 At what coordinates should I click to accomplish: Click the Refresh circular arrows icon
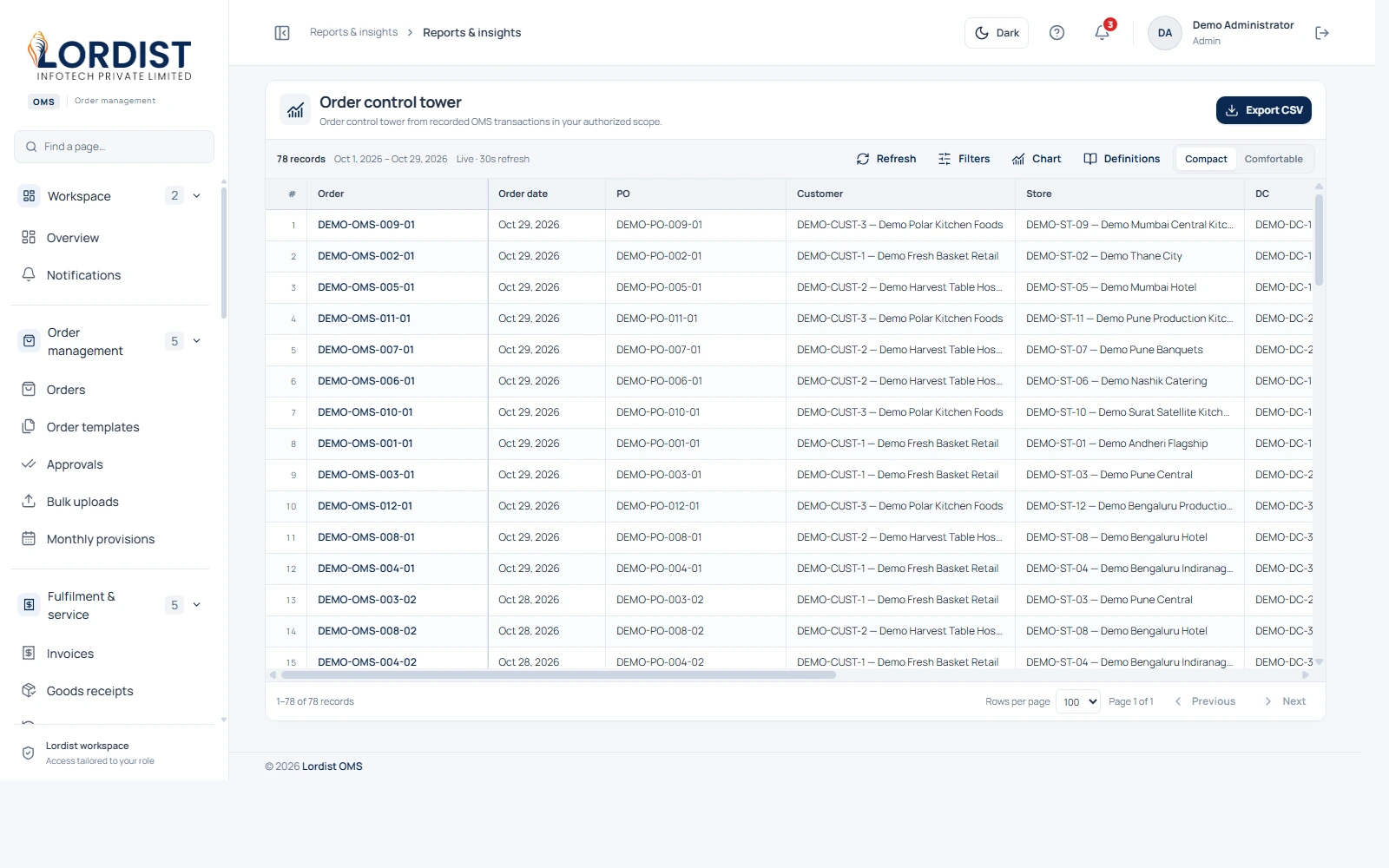coord(863,159)
